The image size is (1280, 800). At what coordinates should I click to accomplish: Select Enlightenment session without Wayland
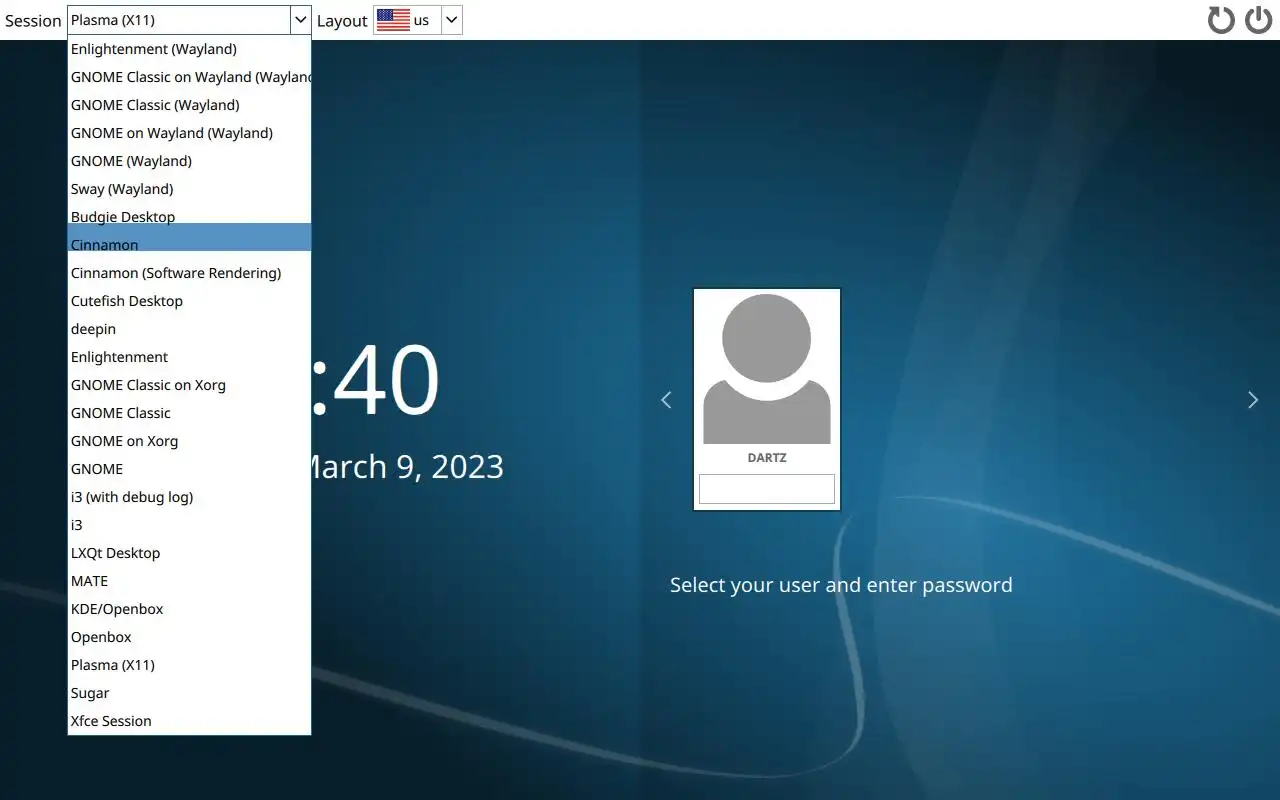click(189, 357)
